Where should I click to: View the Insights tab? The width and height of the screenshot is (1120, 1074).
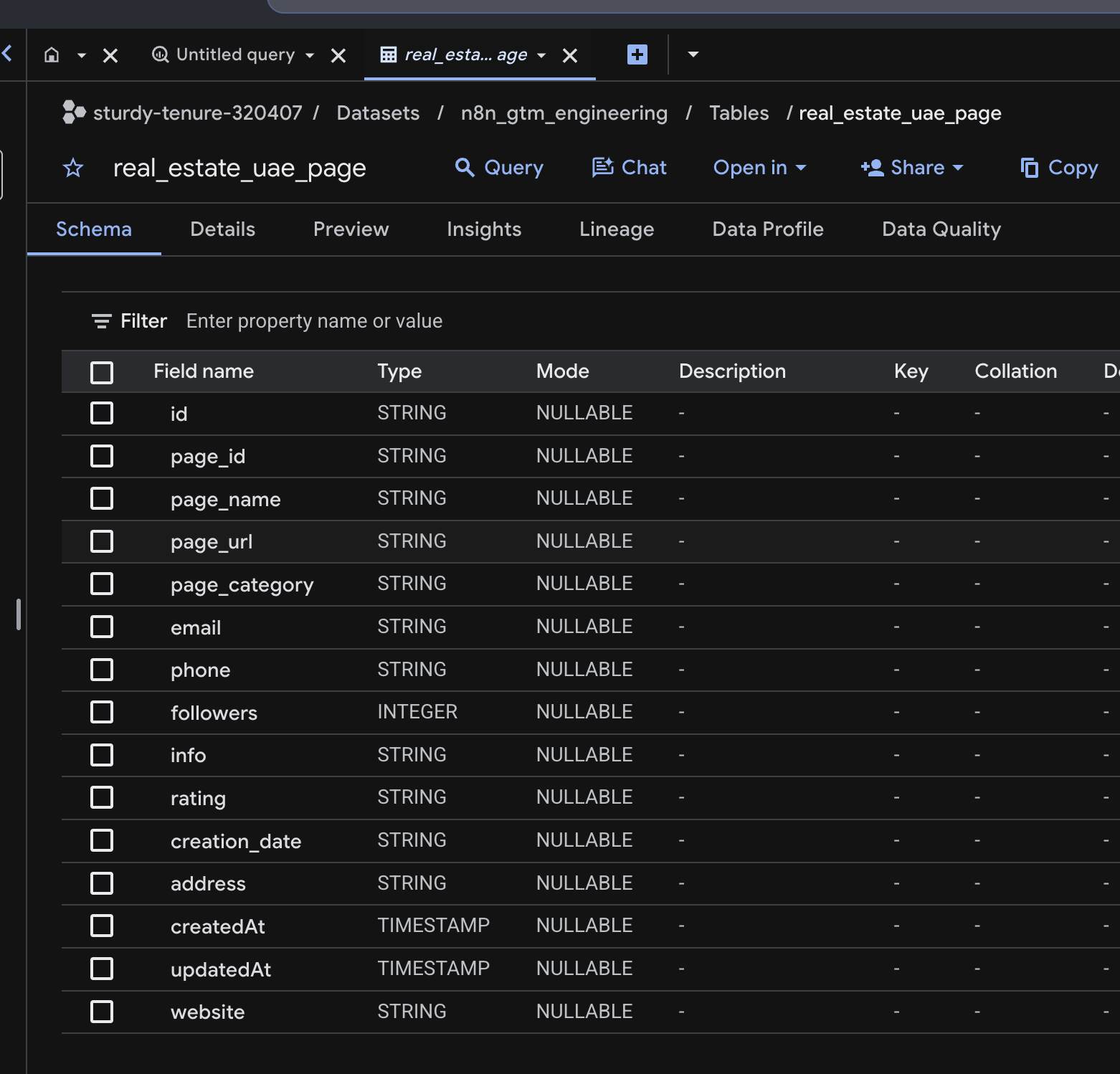[484, 229]
